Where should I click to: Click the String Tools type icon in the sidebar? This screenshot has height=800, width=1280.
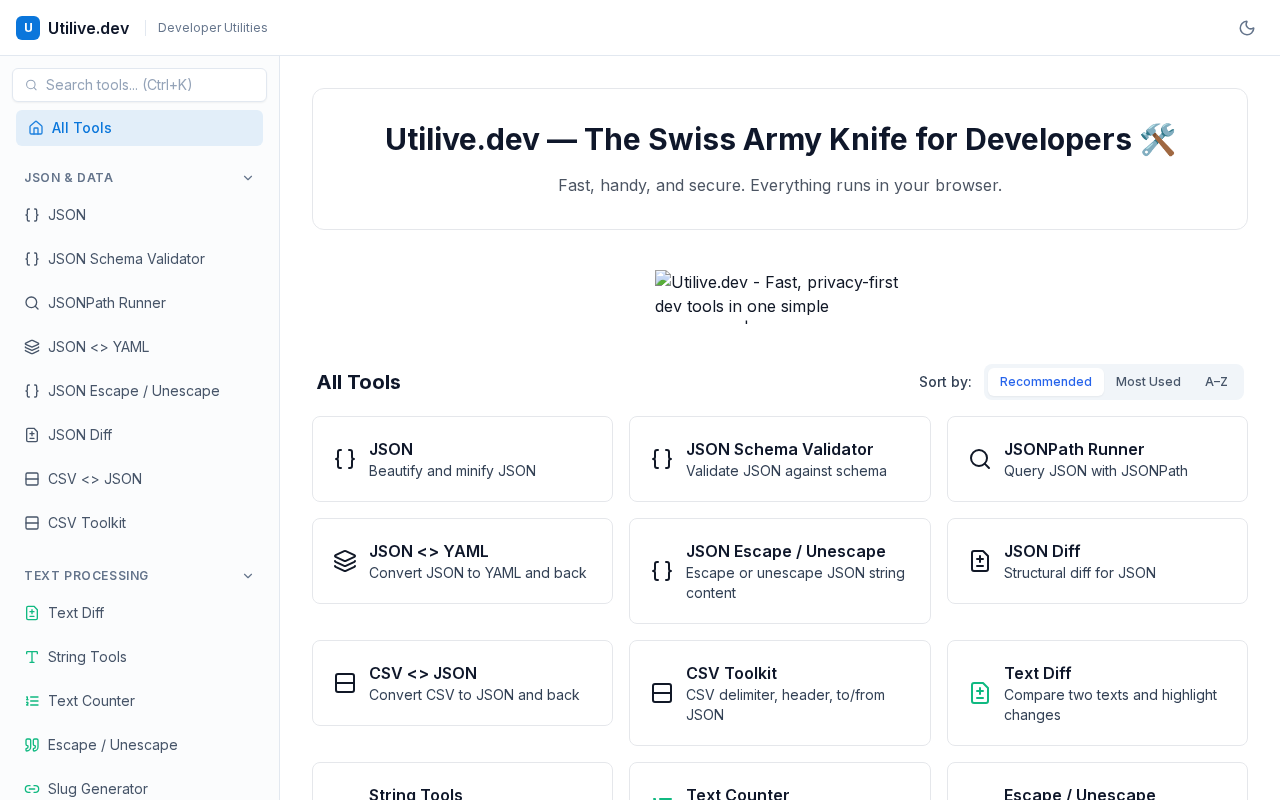tap(32, 657)
